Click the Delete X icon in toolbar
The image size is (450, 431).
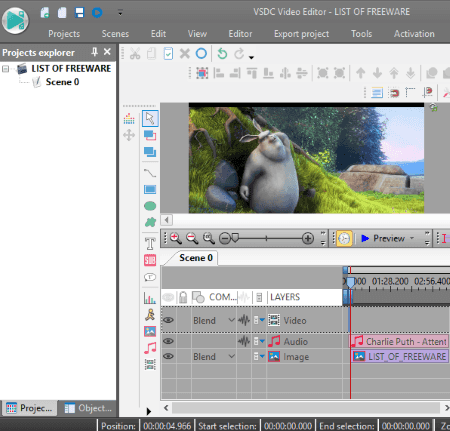point(185,54)
